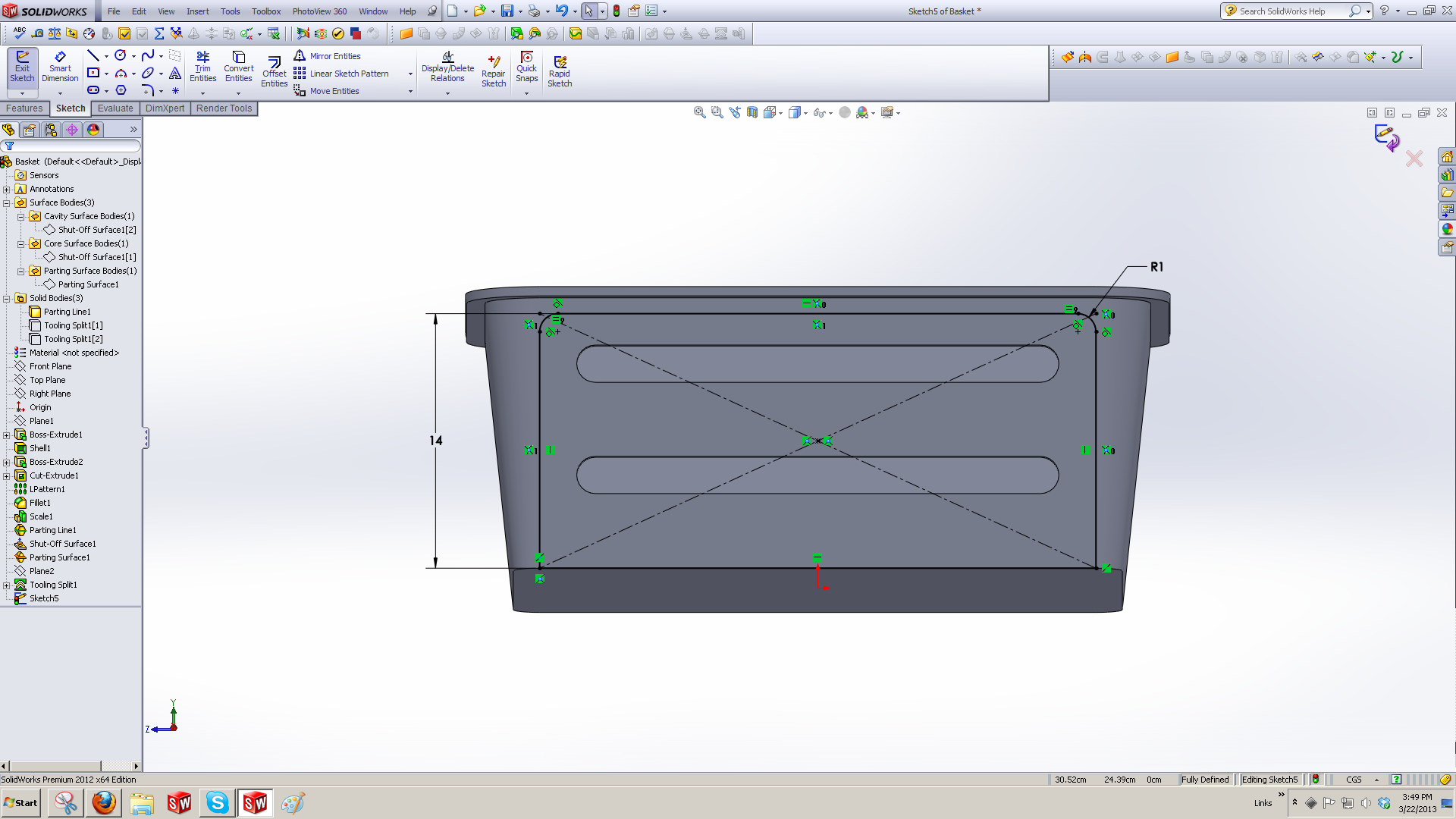This screenshot has height=819, width=1456.
Task: Open the ConfigurationManager panel tab
Action: [51, 130]
